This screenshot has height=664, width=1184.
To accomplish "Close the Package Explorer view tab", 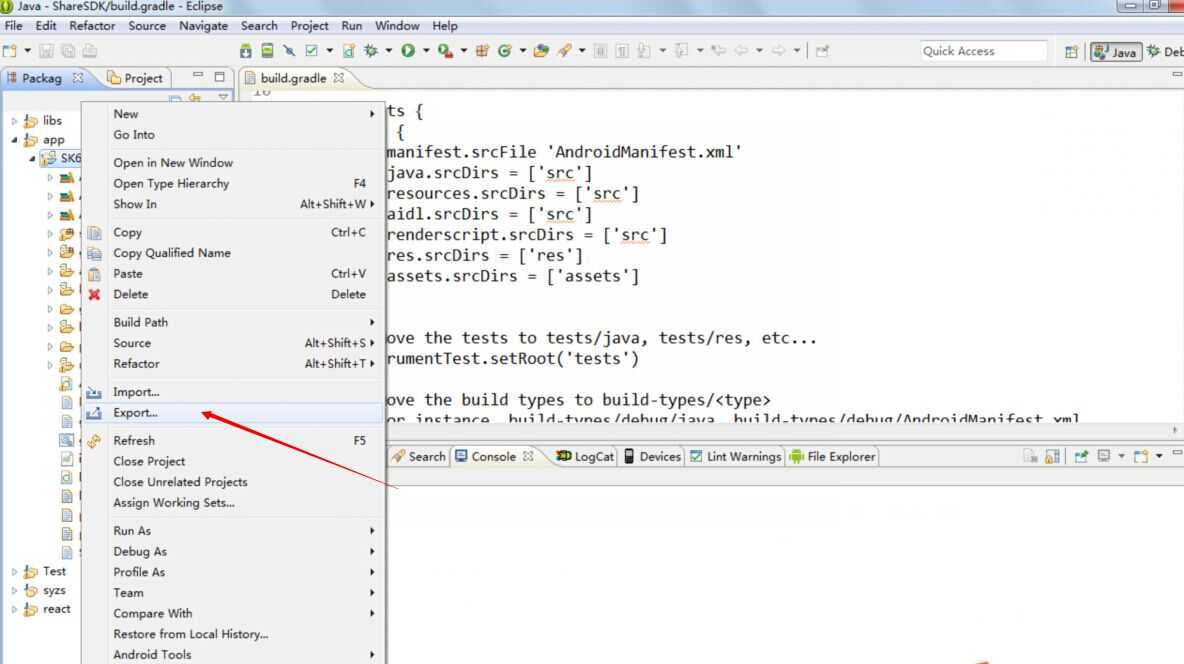I will point(78,78).
